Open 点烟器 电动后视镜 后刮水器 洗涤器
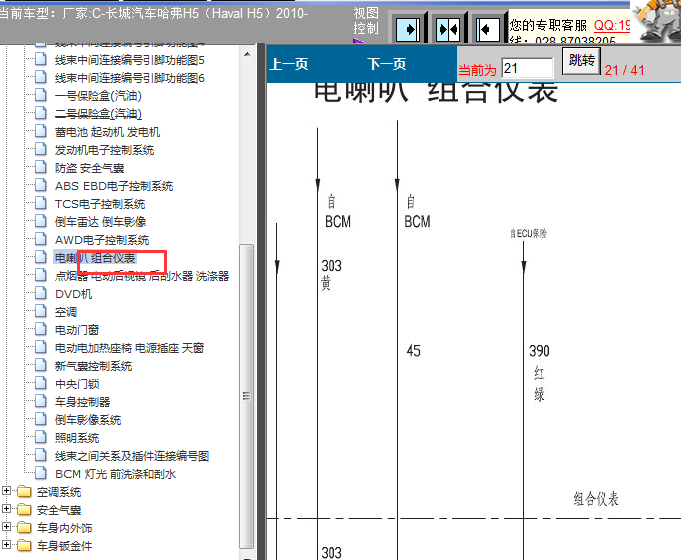The width and height of the screenshot is (681, 560). click(142, 276)
